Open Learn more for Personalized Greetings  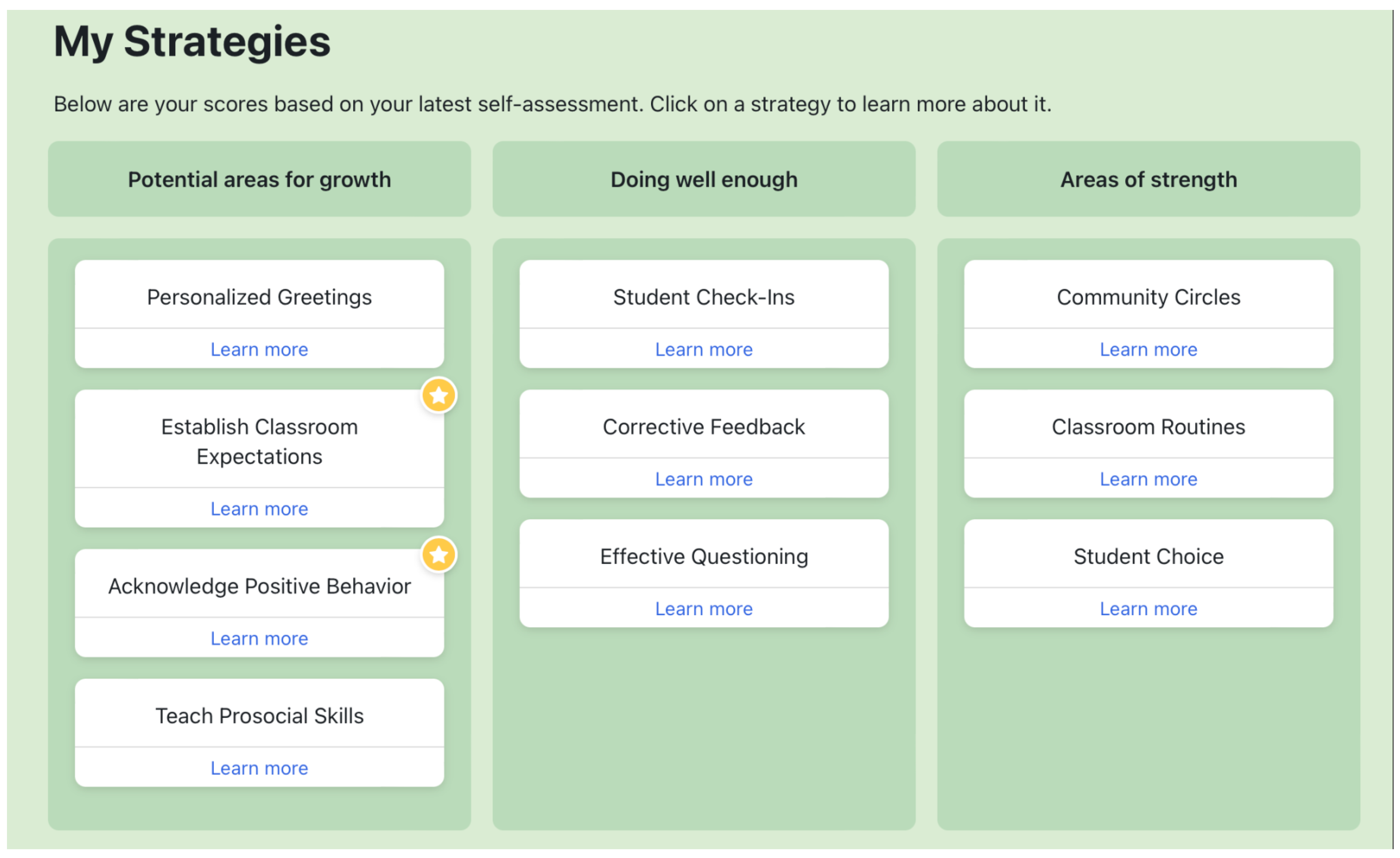point(259,349)
